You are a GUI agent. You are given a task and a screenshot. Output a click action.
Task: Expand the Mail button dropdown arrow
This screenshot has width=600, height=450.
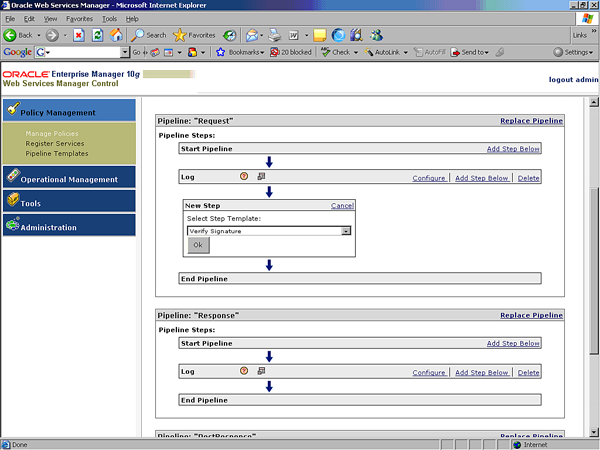point(261,35)
